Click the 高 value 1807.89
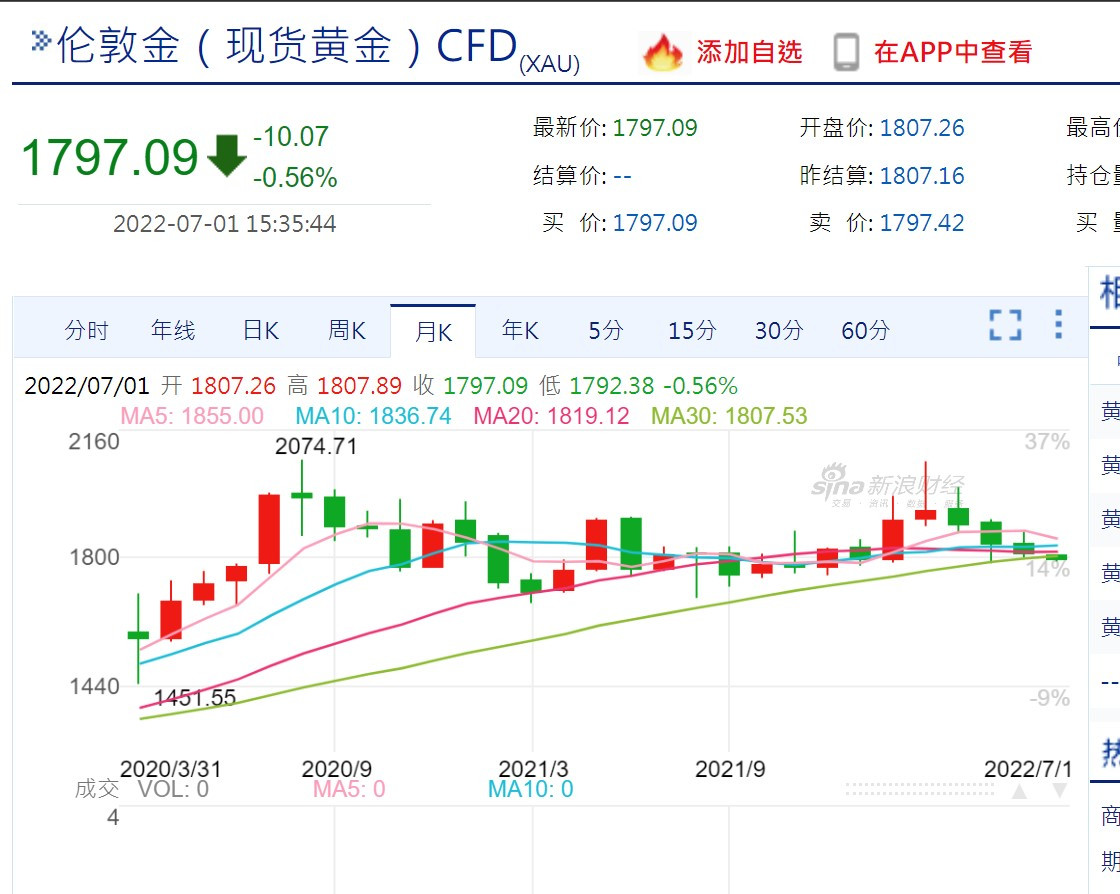 (359, 386)
